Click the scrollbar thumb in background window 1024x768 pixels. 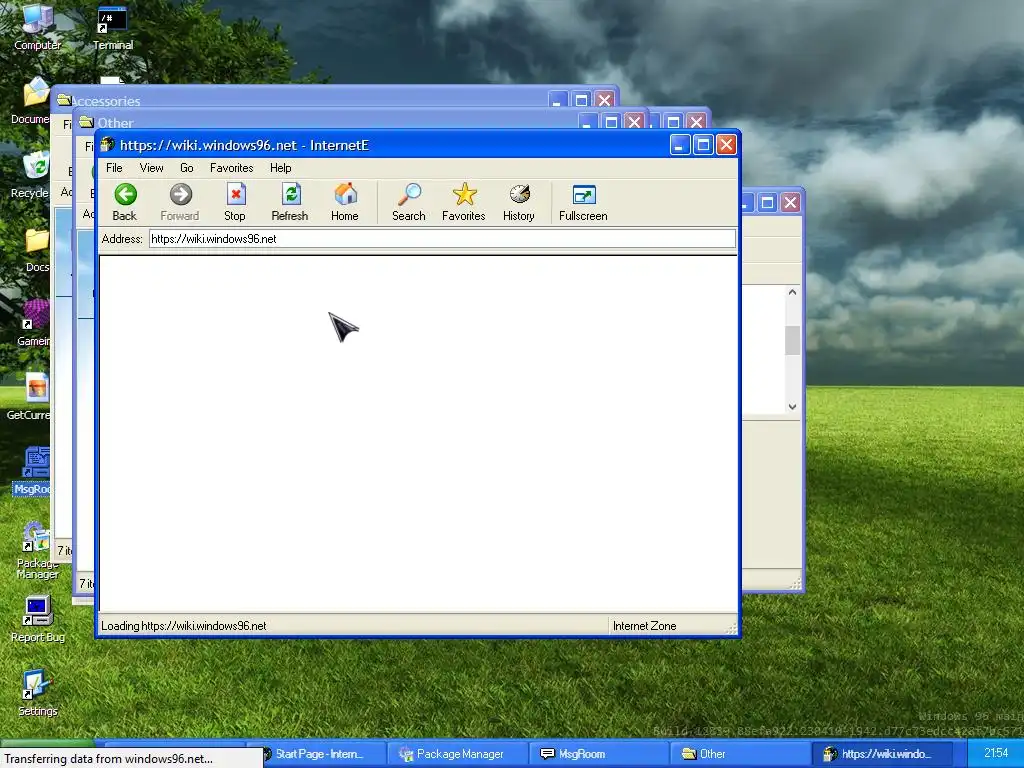point(792,341)
